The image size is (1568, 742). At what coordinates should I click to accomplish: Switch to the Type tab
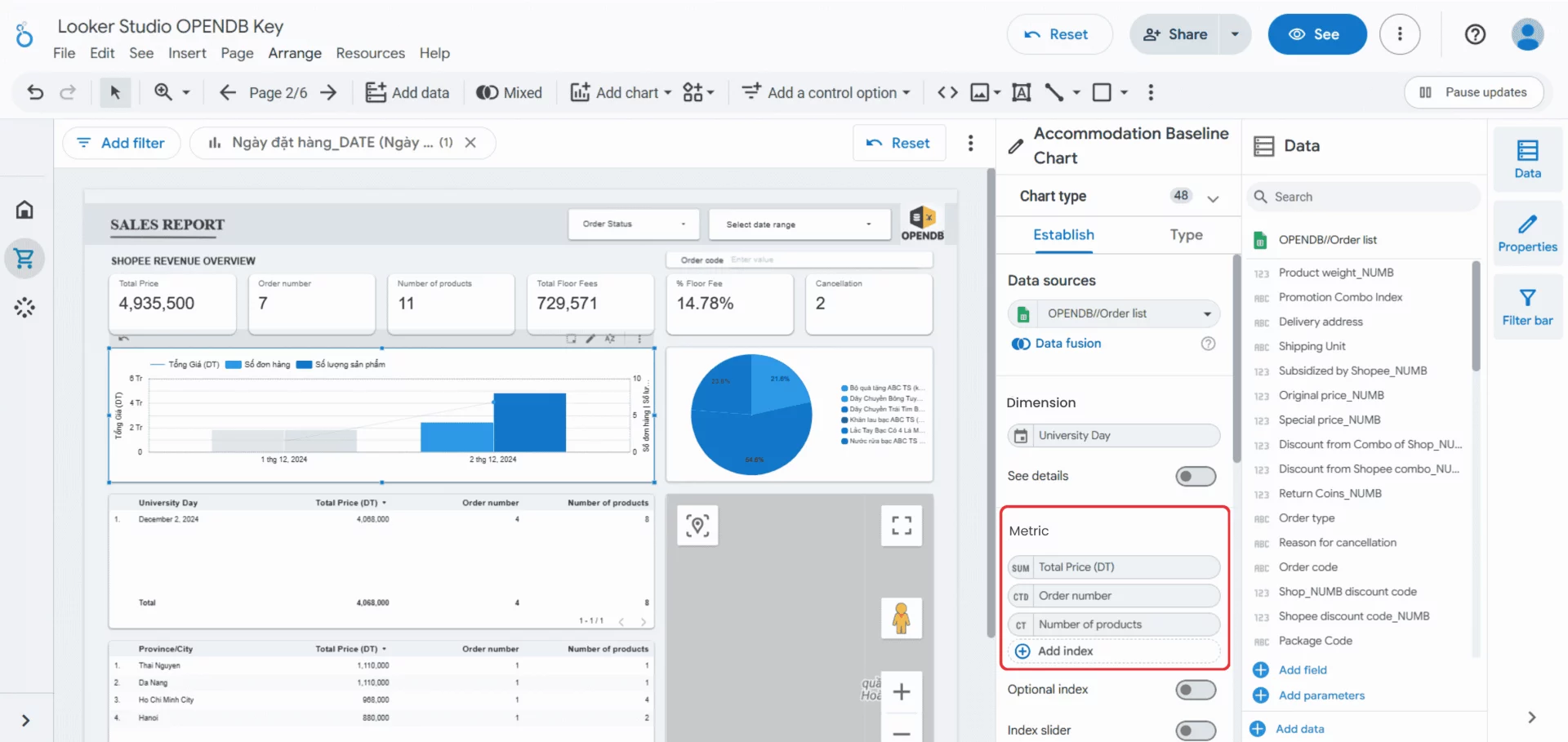click(1186, 235)
